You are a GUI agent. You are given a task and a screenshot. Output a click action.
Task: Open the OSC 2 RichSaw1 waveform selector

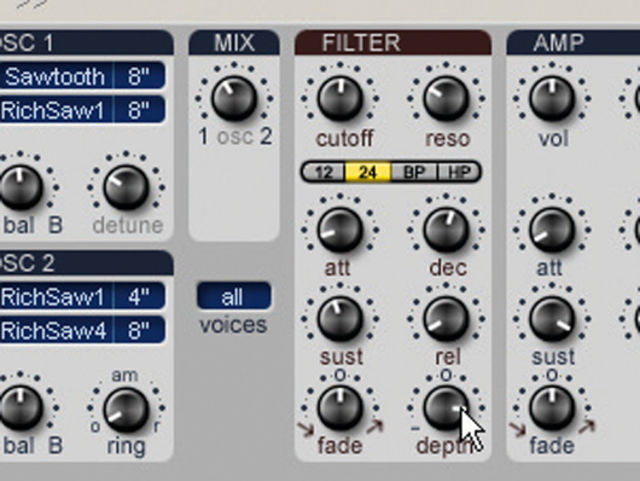(56, 296)
